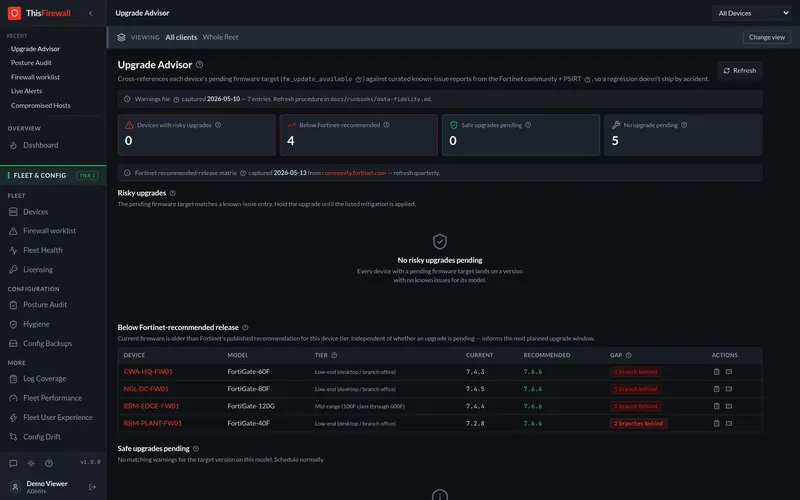Click the layers icon beside VIEWING

click(121, 37)
